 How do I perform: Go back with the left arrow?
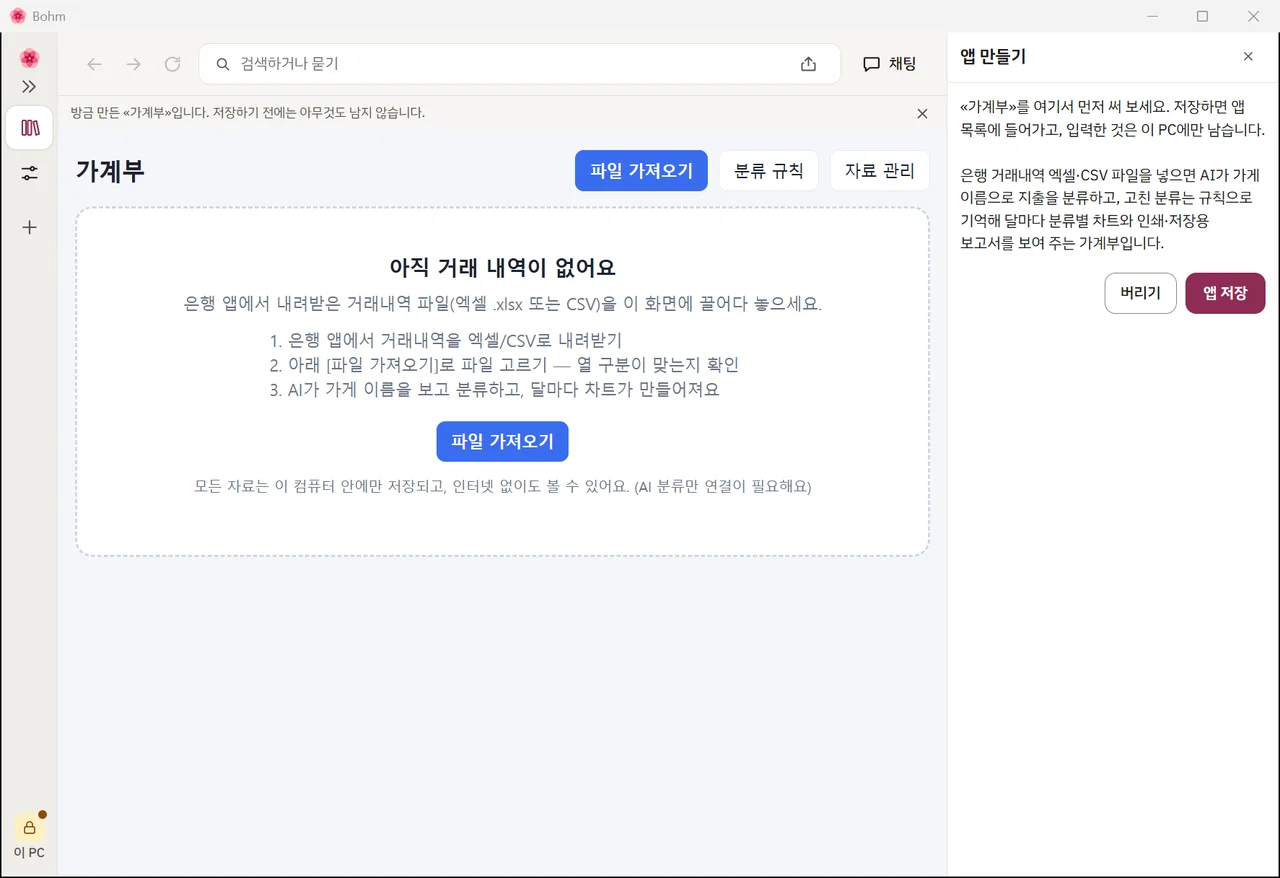click(94, 64)
